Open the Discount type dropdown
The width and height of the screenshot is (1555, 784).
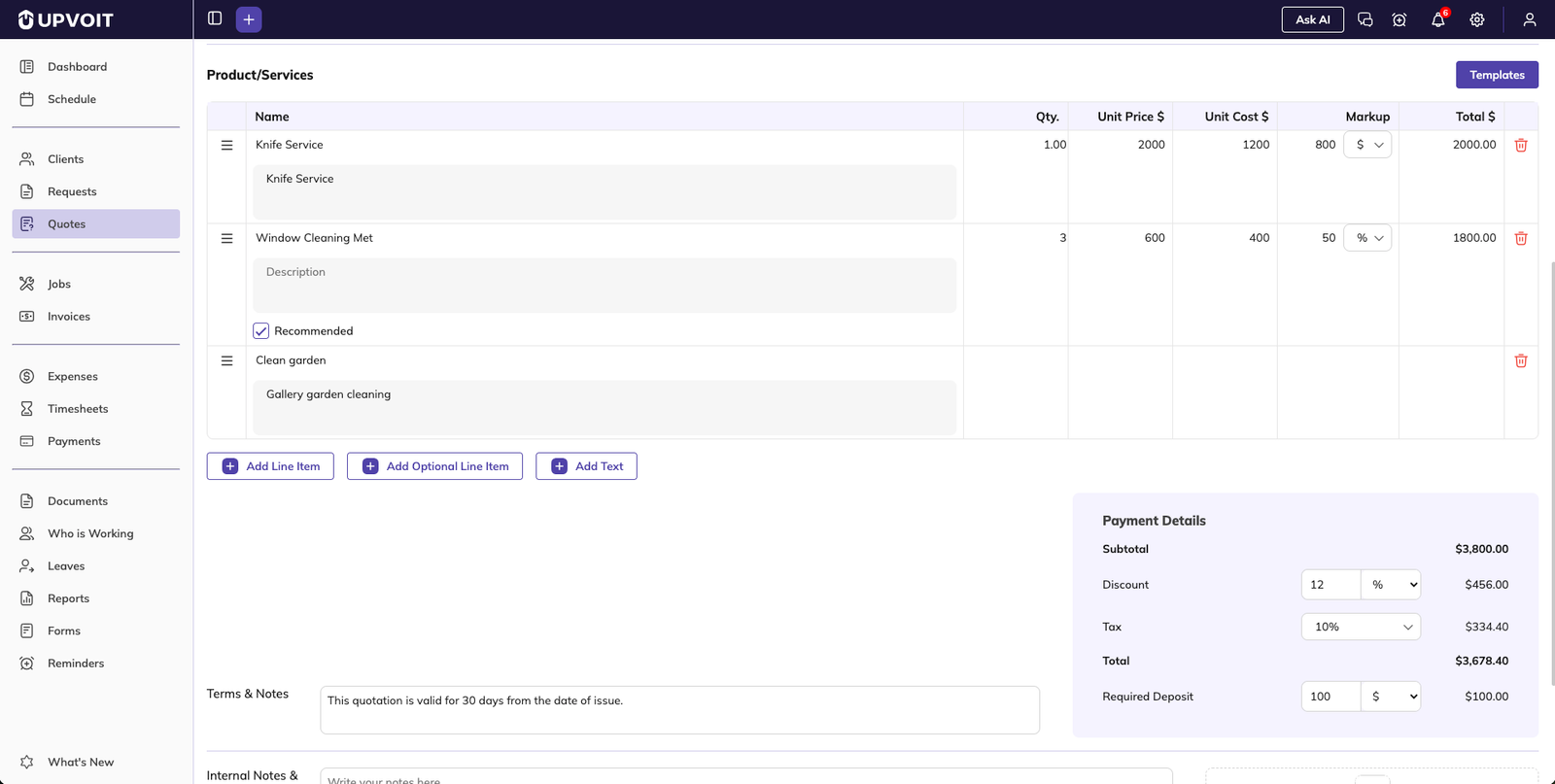(x=1391, y=585)
